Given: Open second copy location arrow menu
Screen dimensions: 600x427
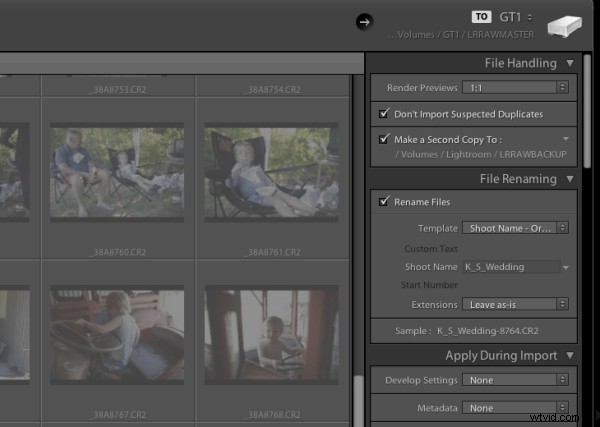Looking at the screenshot, I should click(564, 139).
